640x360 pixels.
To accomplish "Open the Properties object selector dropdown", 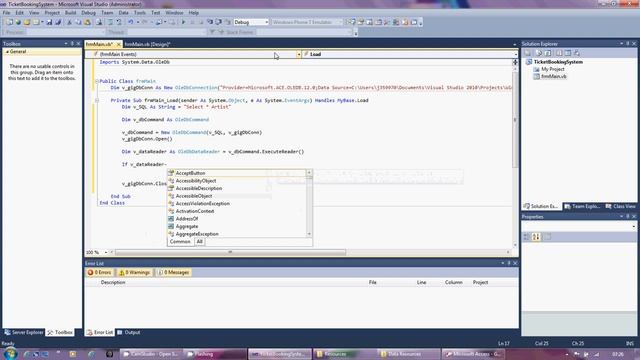I will (x=633, y=226).
